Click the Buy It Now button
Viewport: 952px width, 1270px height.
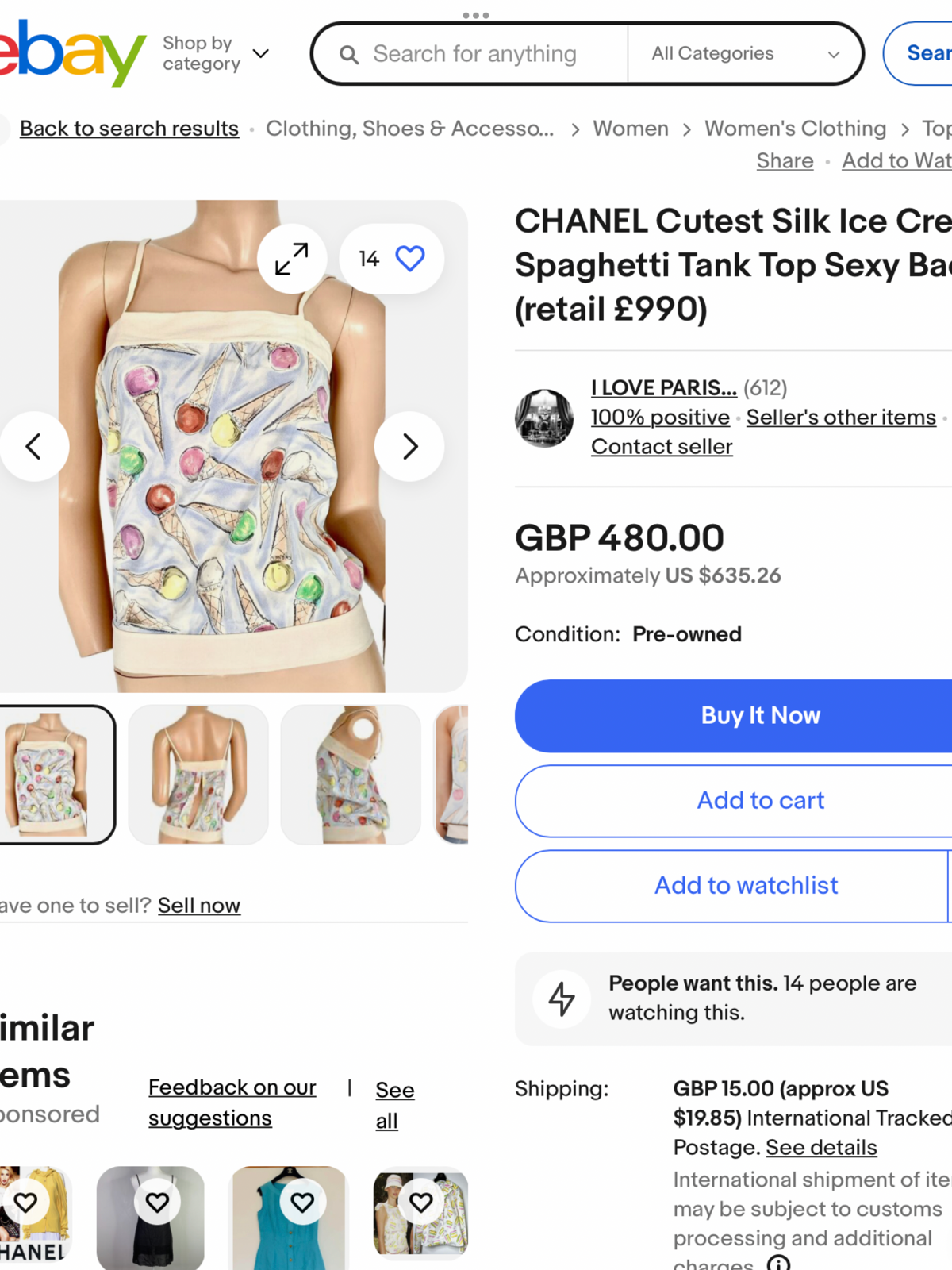tap(733, 716)
